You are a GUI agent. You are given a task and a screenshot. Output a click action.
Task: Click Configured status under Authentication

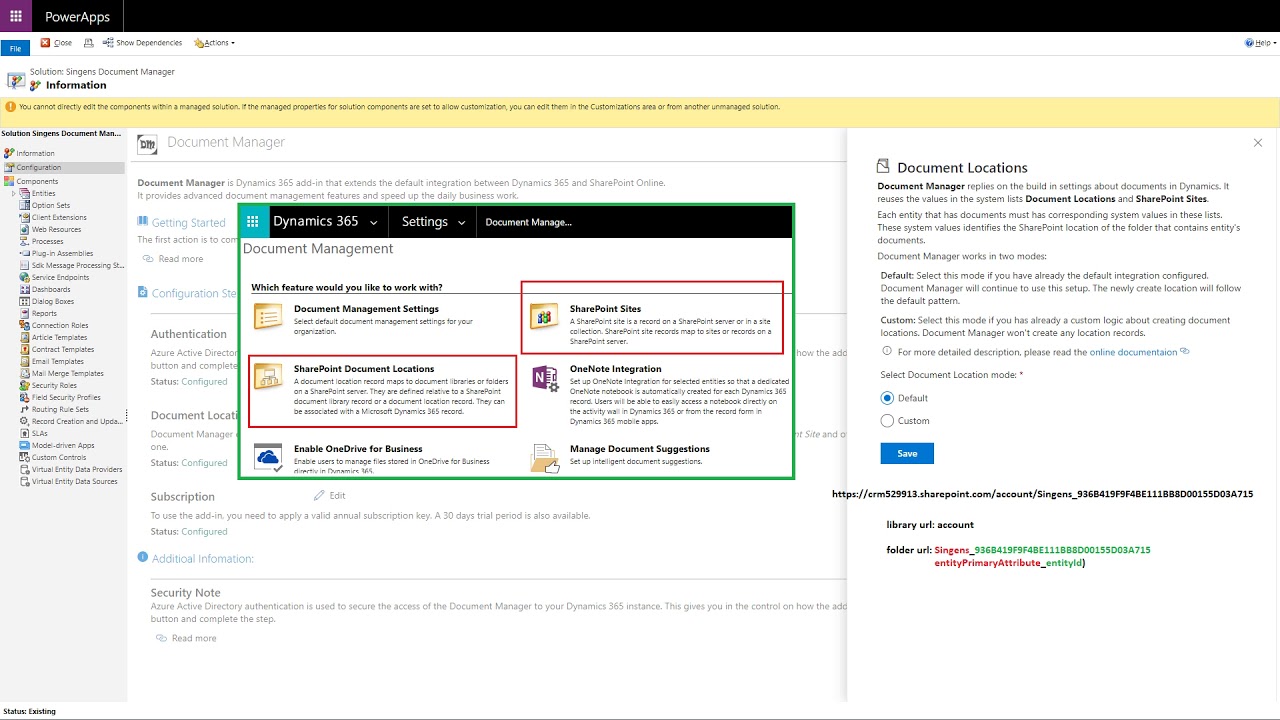(x=204, y=381)
